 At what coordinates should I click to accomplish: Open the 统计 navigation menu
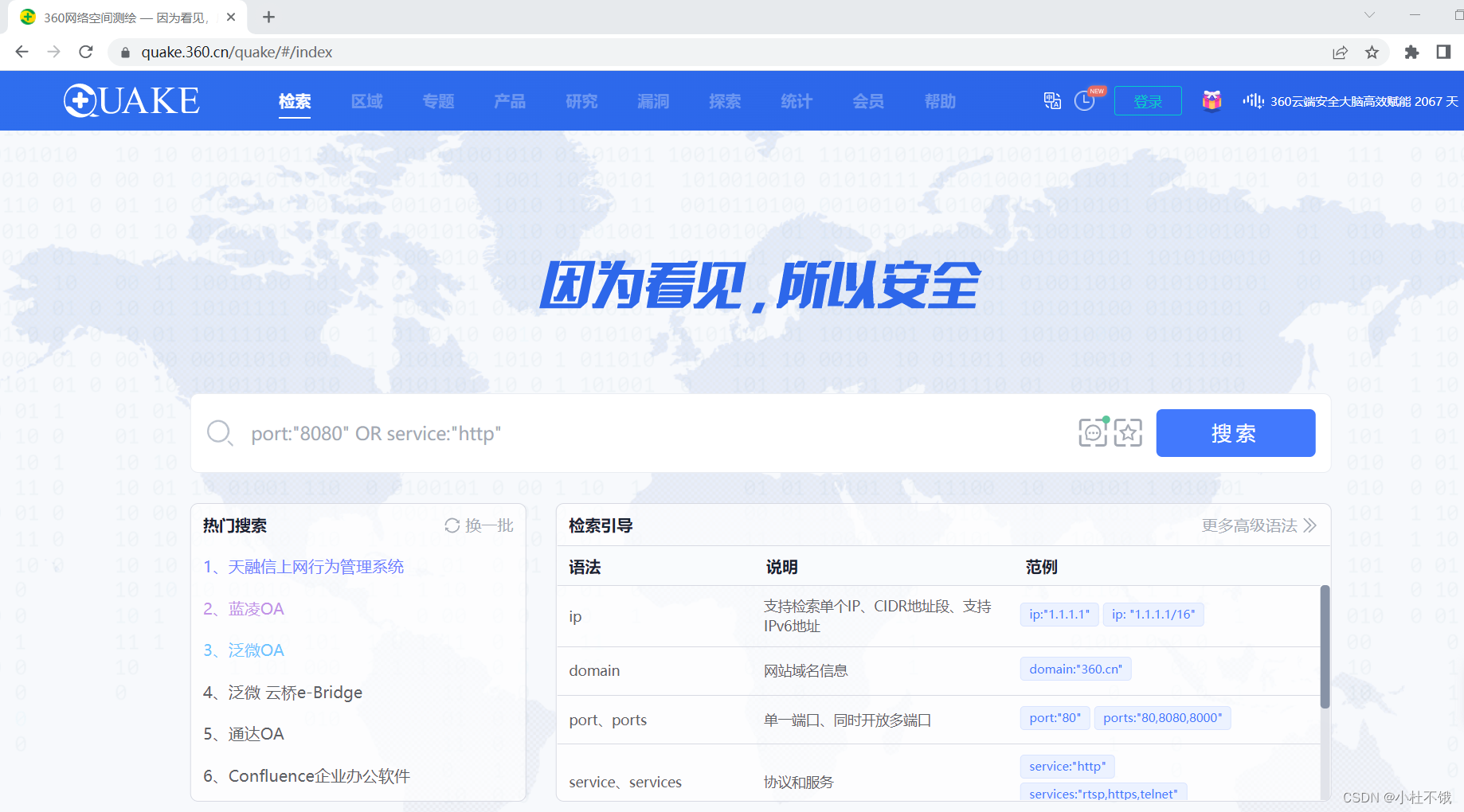point(797,101)
